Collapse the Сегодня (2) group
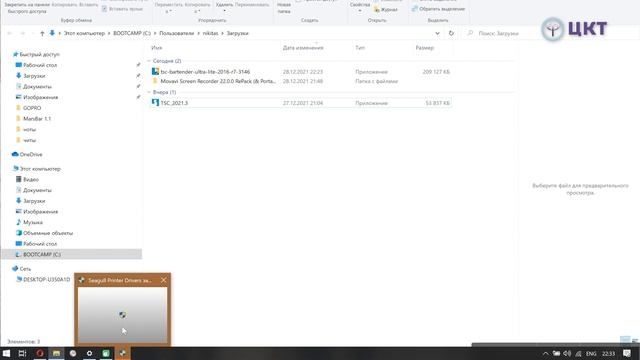The height and width of the screenshot is (360, 640). [149, 61]
